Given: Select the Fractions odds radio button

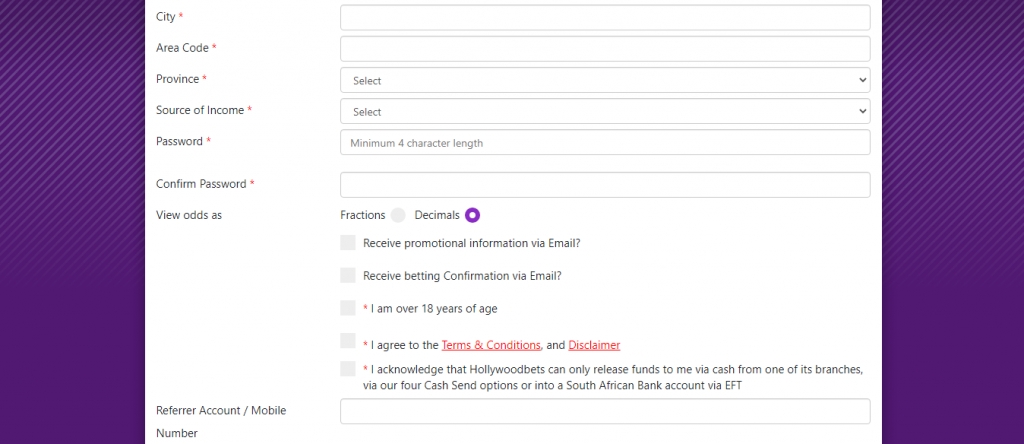Looking at the screenshot, I should [398, 215].
